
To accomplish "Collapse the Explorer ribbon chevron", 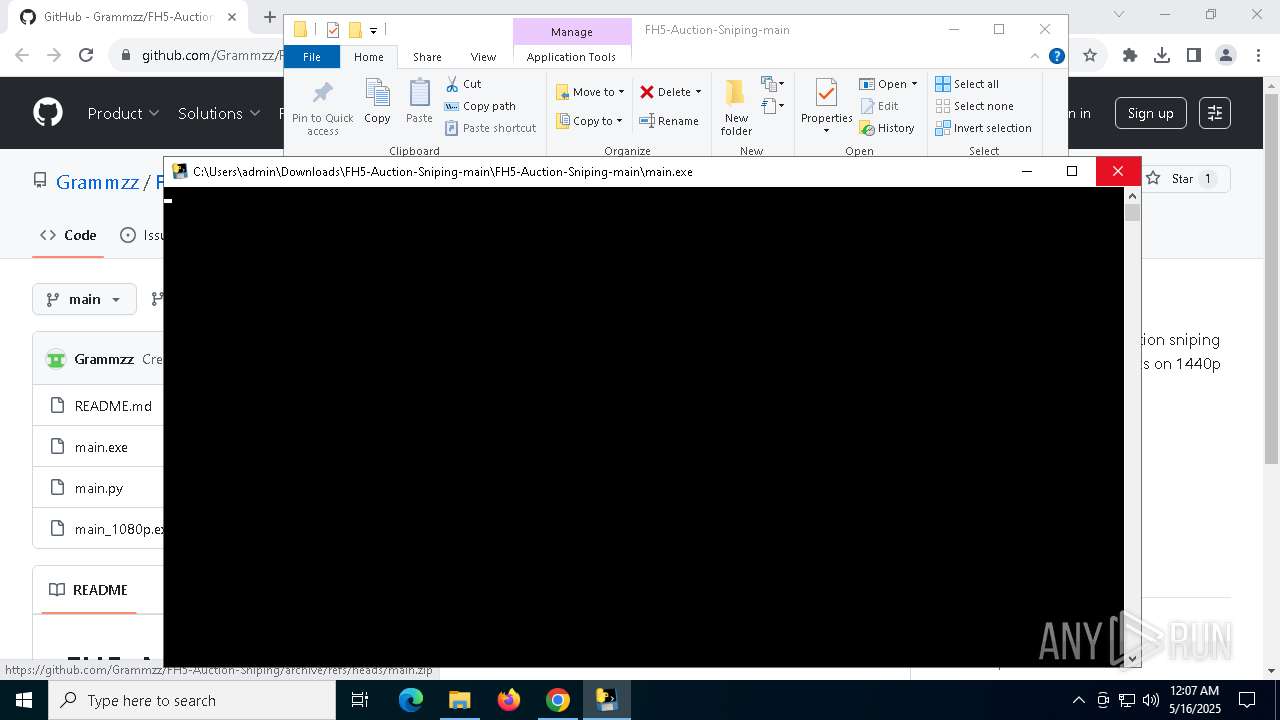I will [x=1036, y=57].
